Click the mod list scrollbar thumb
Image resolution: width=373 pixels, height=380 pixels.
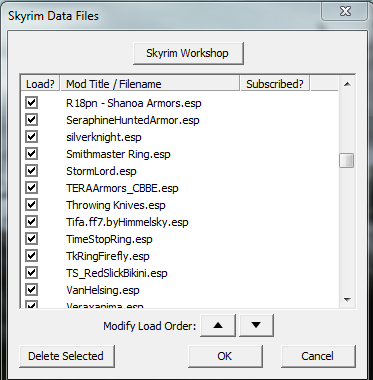[347, 161]
